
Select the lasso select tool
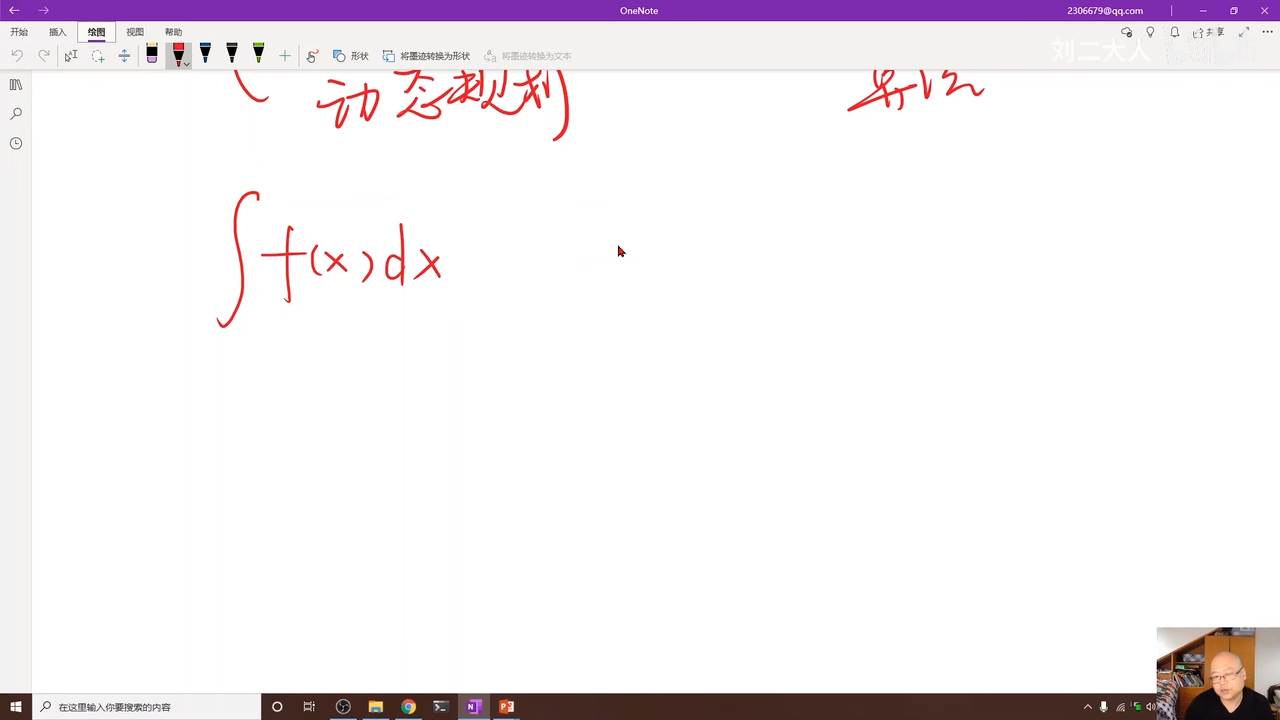98,56
